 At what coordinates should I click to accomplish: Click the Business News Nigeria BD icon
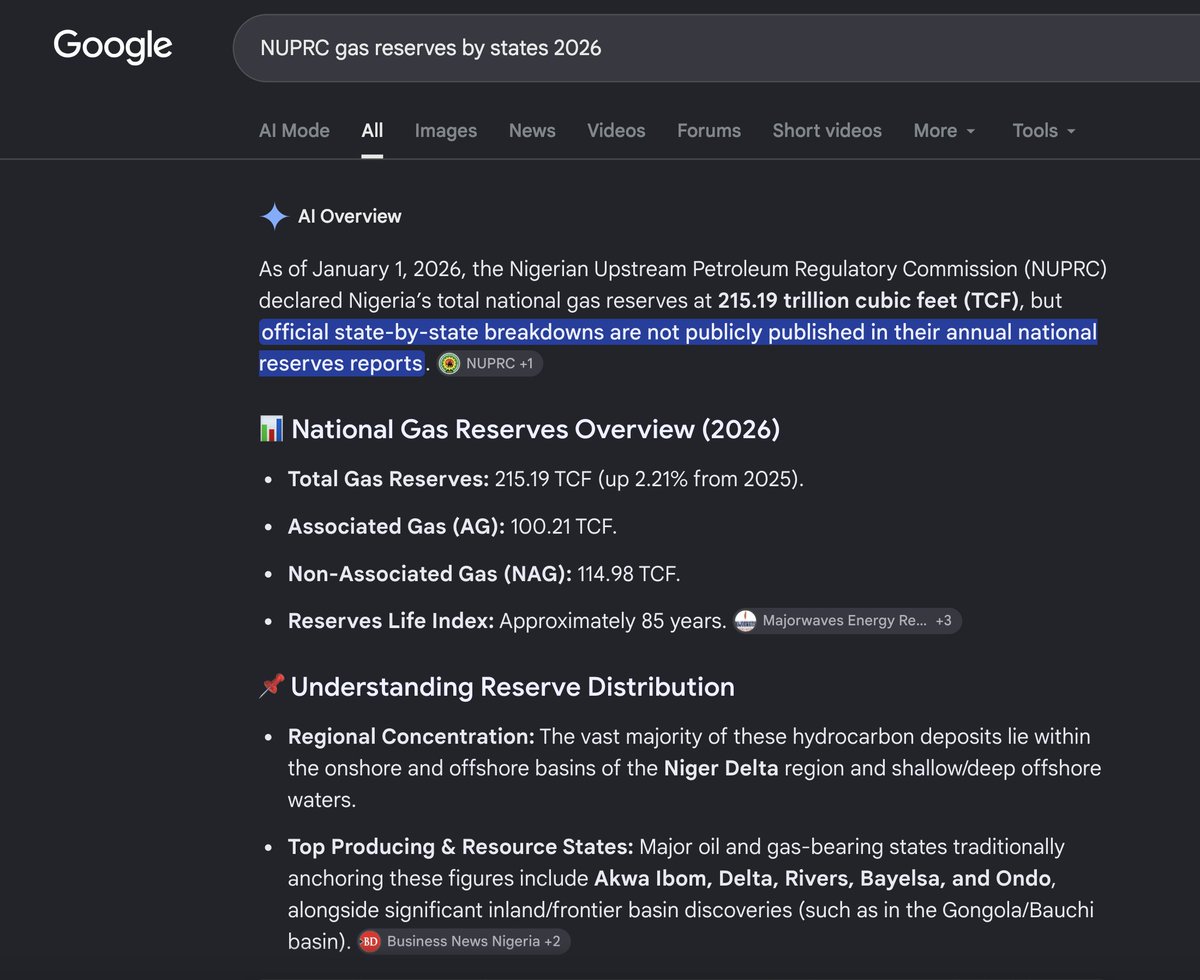[x=371, y=941]
